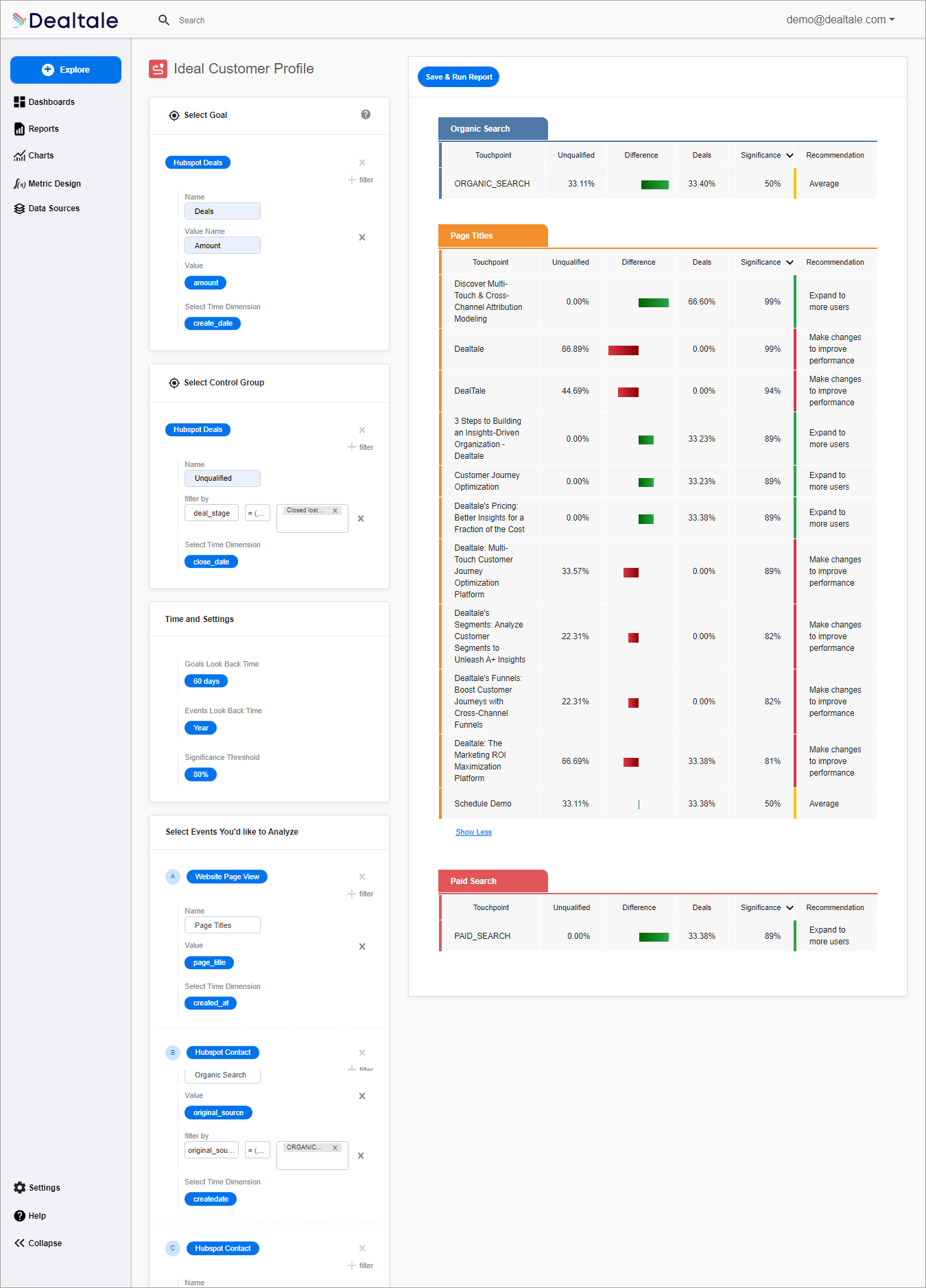Edit the Value Name field Amount

222,246
